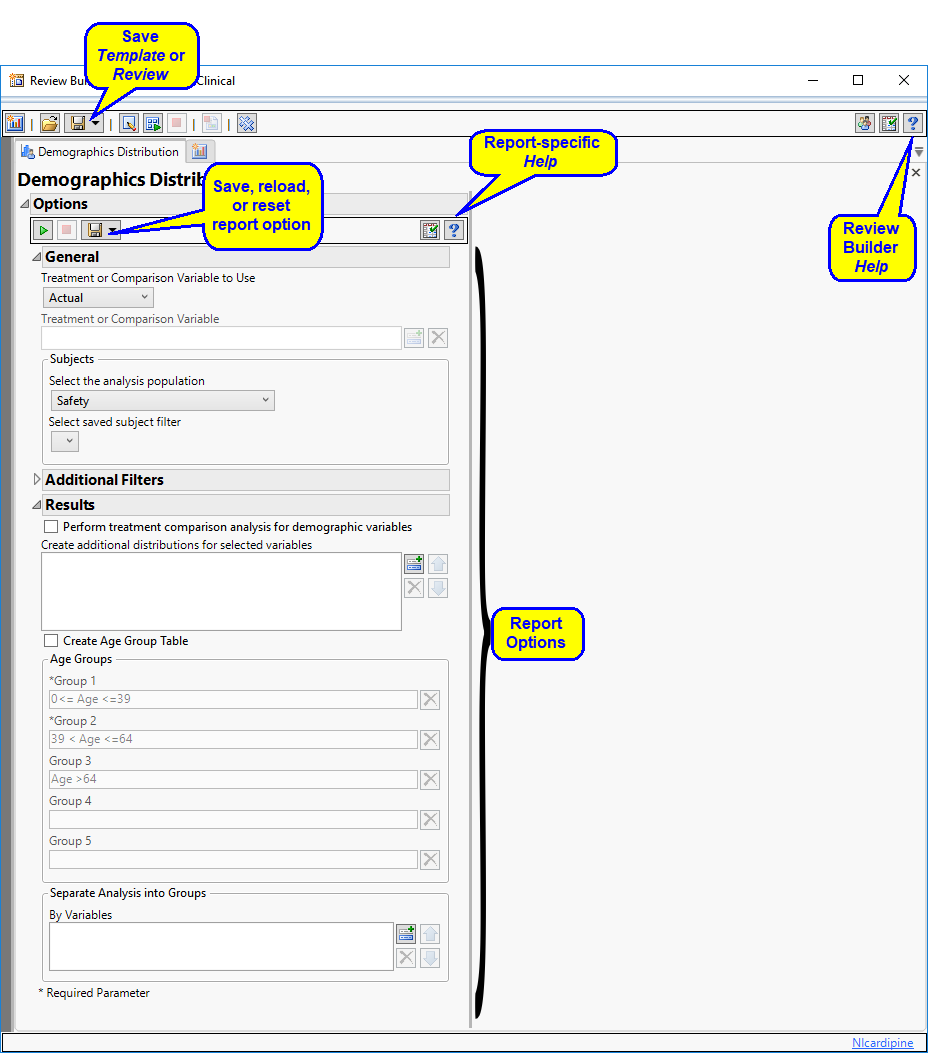Image resolution: width=928 pixels, height=1053 pixels.
Task: Click the checklist icon in the Options toolbar
Action: [x=430, y=230]
